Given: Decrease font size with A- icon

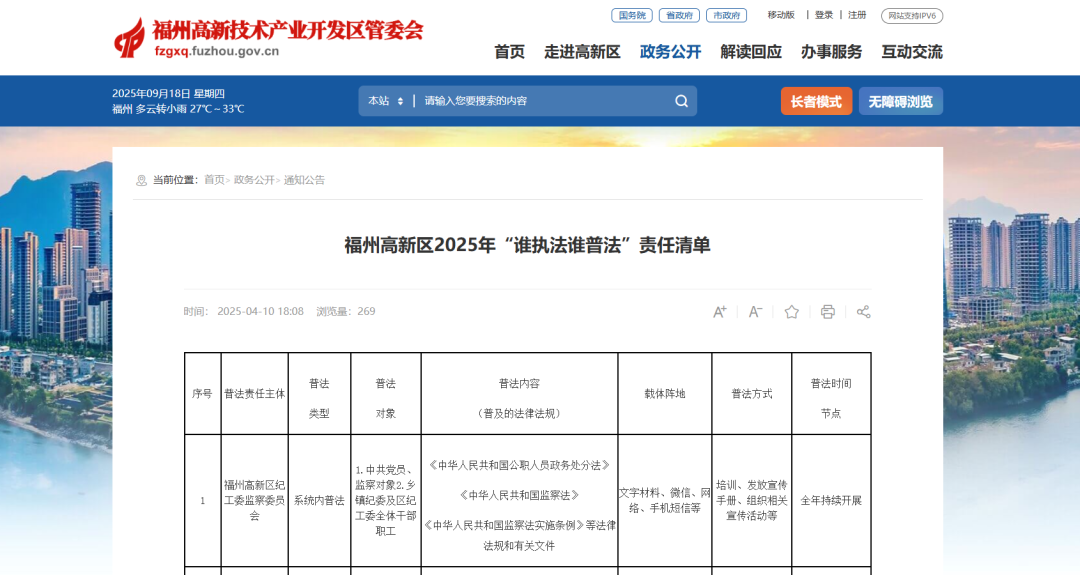Looking at the screenshot, I should 755,312.
